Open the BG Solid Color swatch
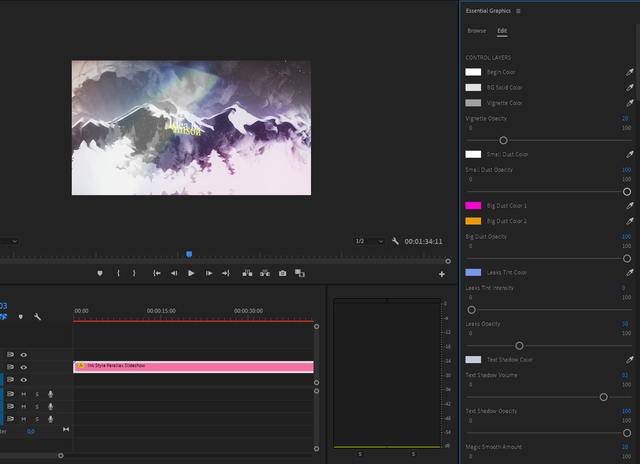The width and height of the screenshot is (640, 464). coord(473,87)
